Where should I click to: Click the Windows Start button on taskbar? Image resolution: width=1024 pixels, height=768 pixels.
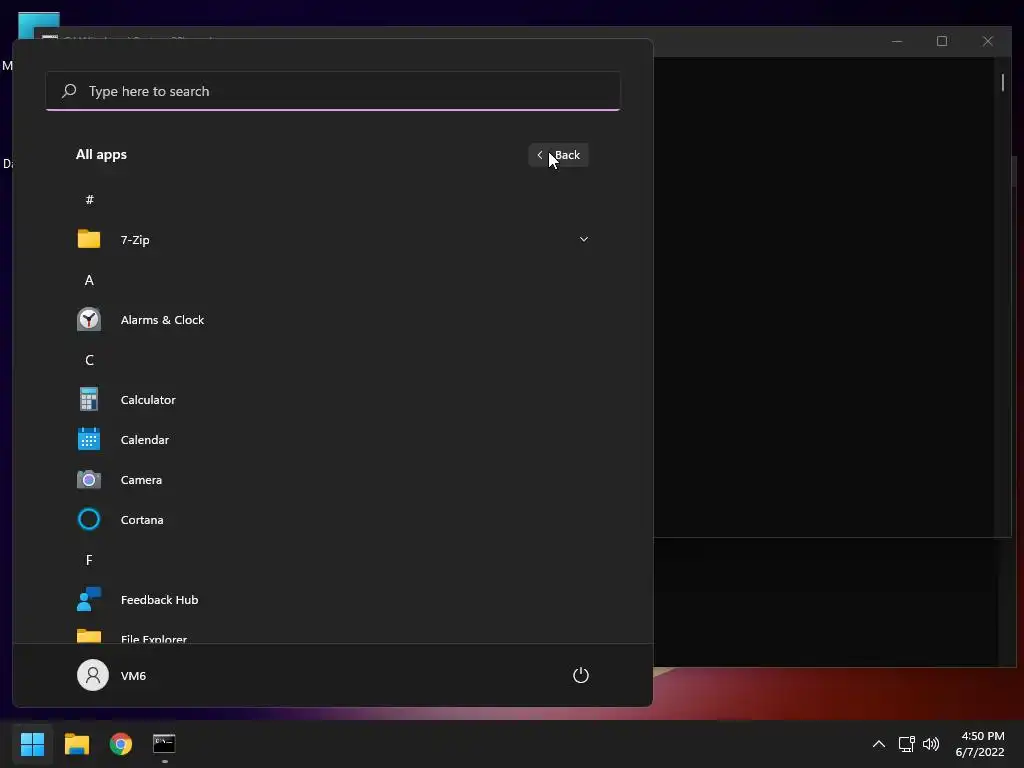(x=33, y=743)
